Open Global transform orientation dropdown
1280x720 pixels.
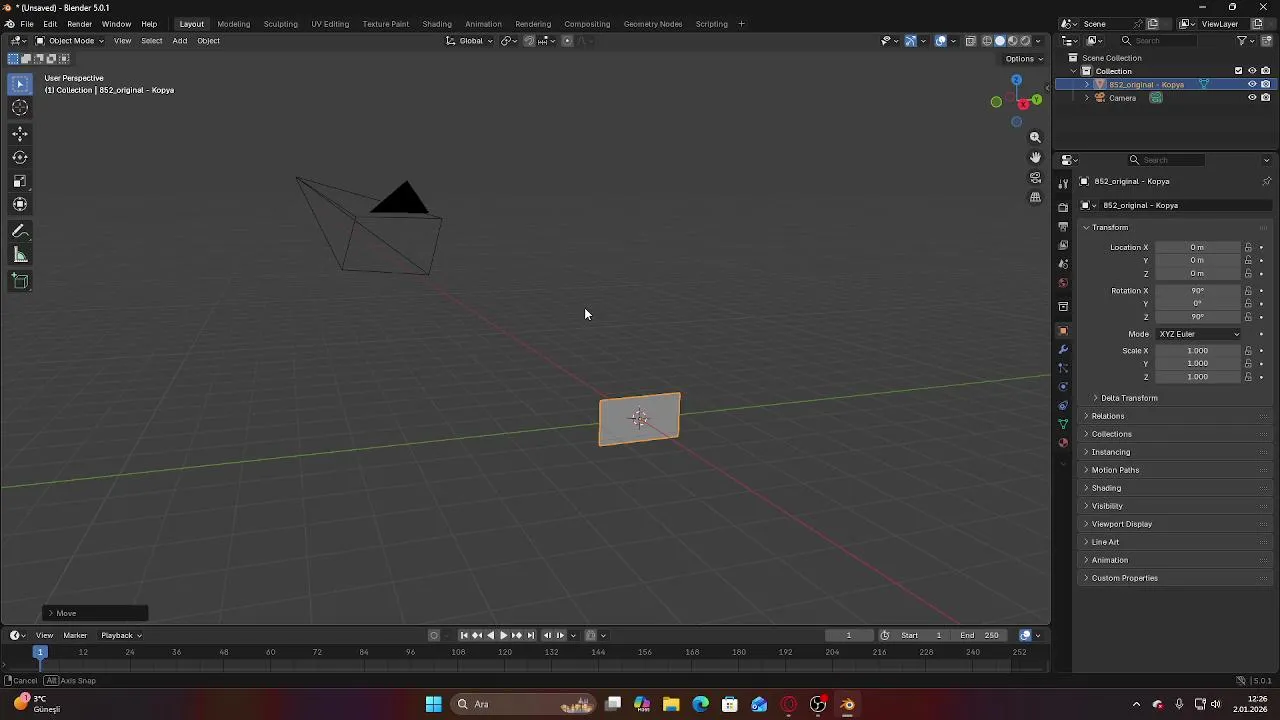[x=469, y=41]
